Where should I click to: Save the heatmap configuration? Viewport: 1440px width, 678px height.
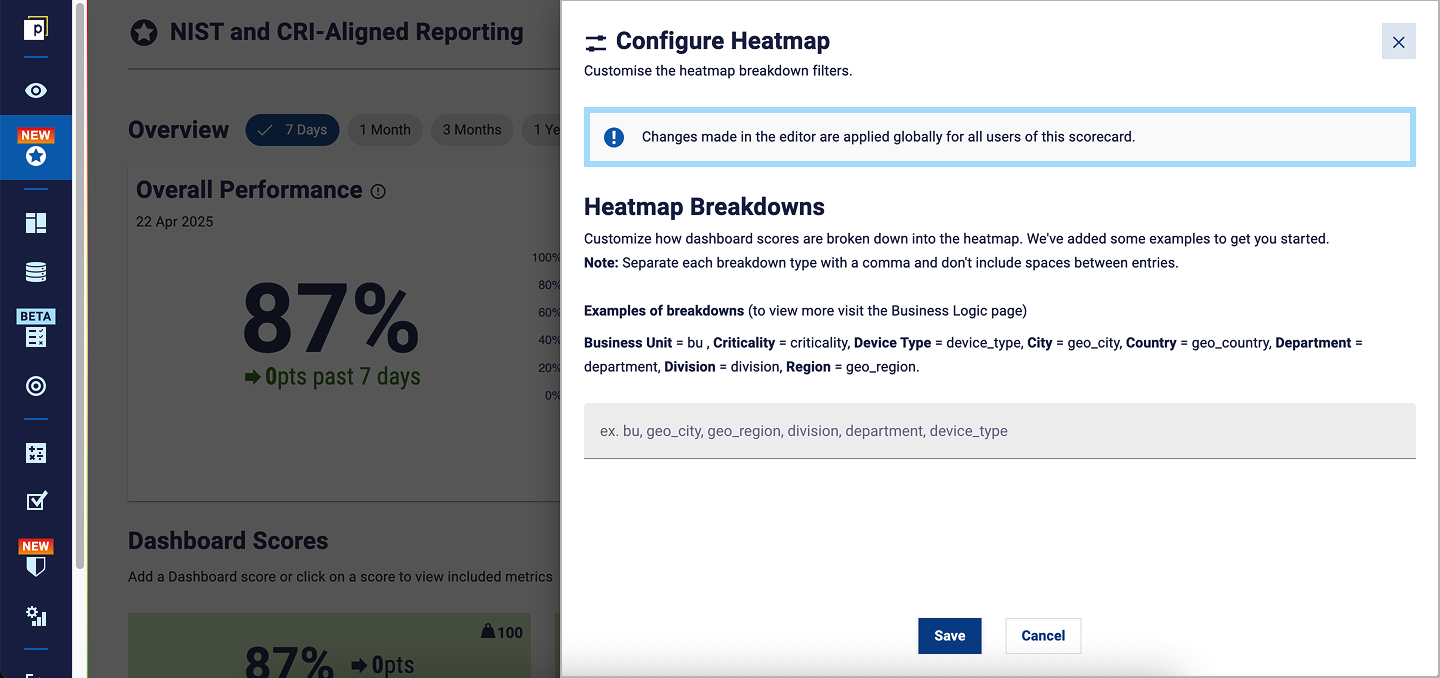coord(950,636)
